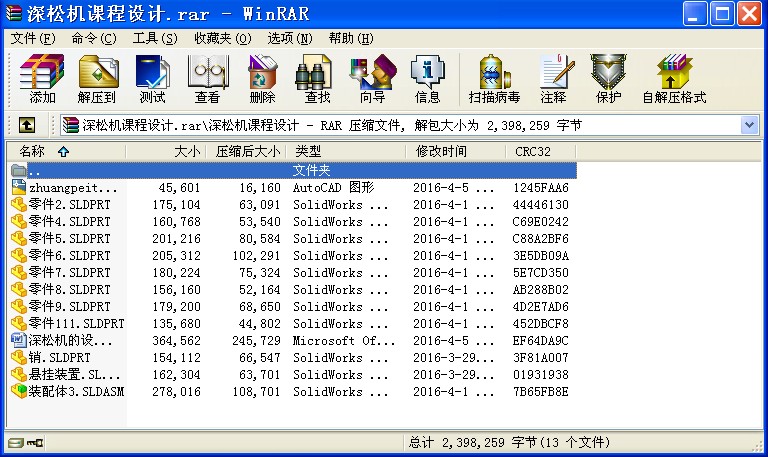
Task: Go up one folder level
Action: pyautogui.click(x=27, y=125)
